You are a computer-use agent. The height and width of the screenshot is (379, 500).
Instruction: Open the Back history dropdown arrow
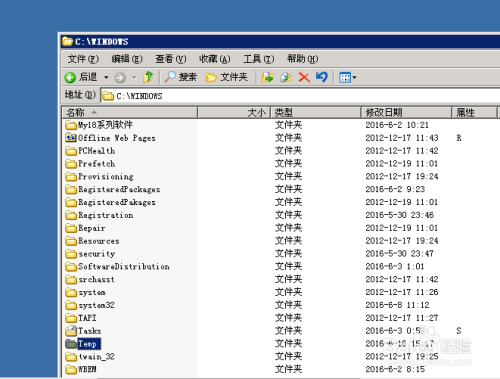coord(106,77)
